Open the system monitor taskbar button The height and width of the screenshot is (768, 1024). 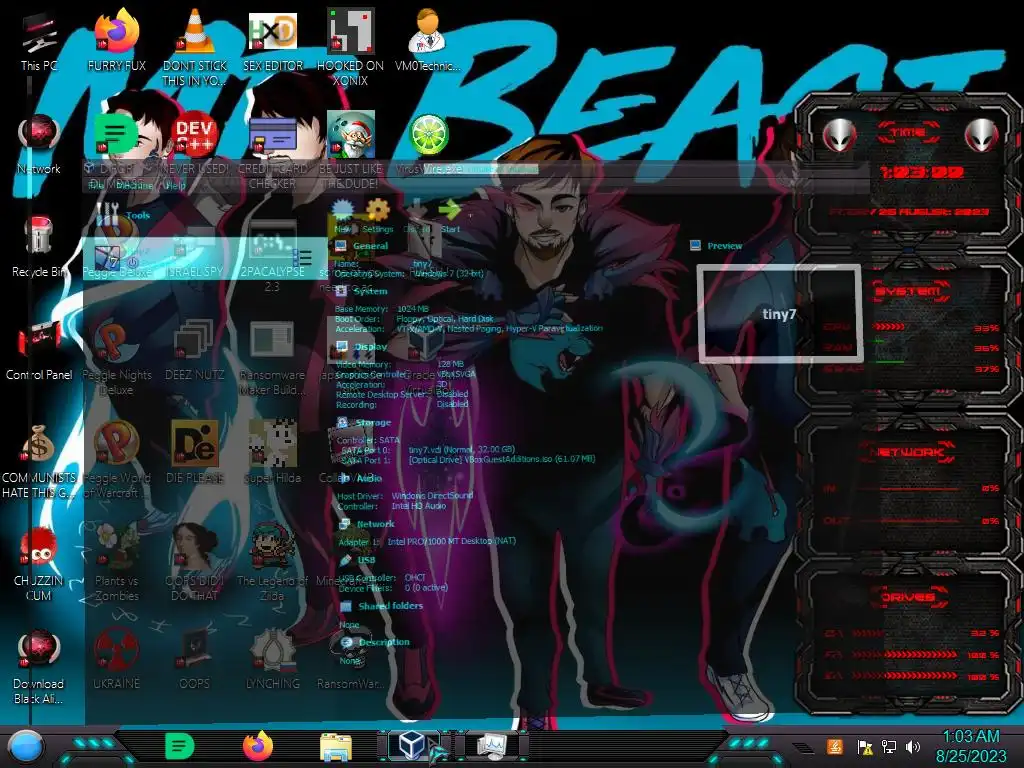click(492, 745)
